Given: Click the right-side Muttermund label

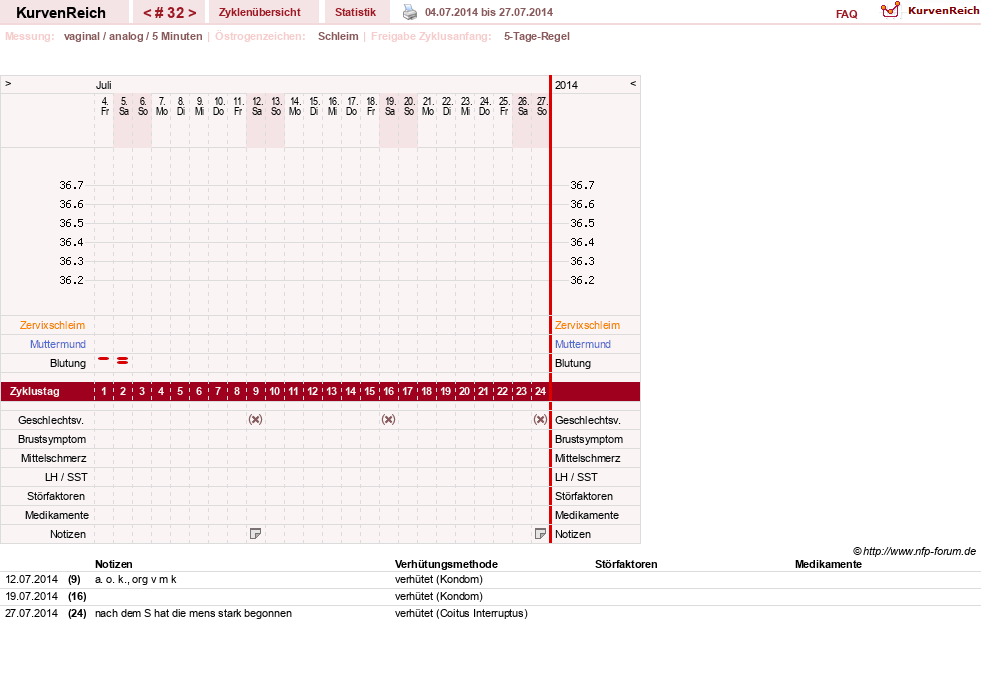Looking at the screenshot, I should (582, 344).
